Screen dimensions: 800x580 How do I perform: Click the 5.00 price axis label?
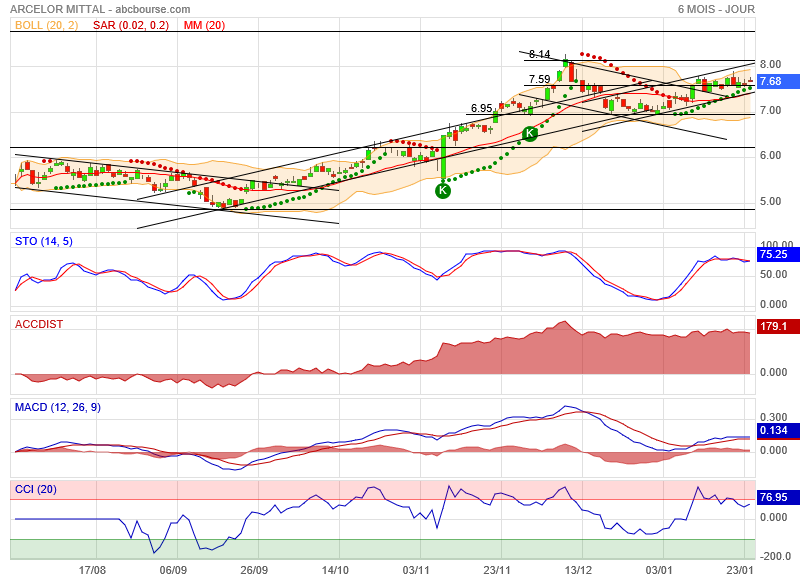pos(770,201)
